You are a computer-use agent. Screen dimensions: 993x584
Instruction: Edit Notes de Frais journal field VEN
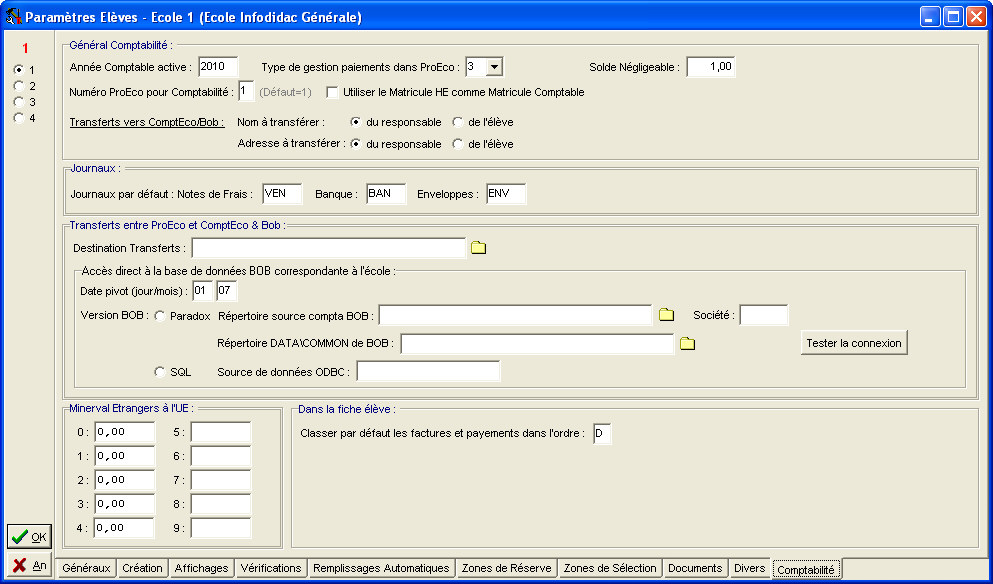(x=282, y=194)
